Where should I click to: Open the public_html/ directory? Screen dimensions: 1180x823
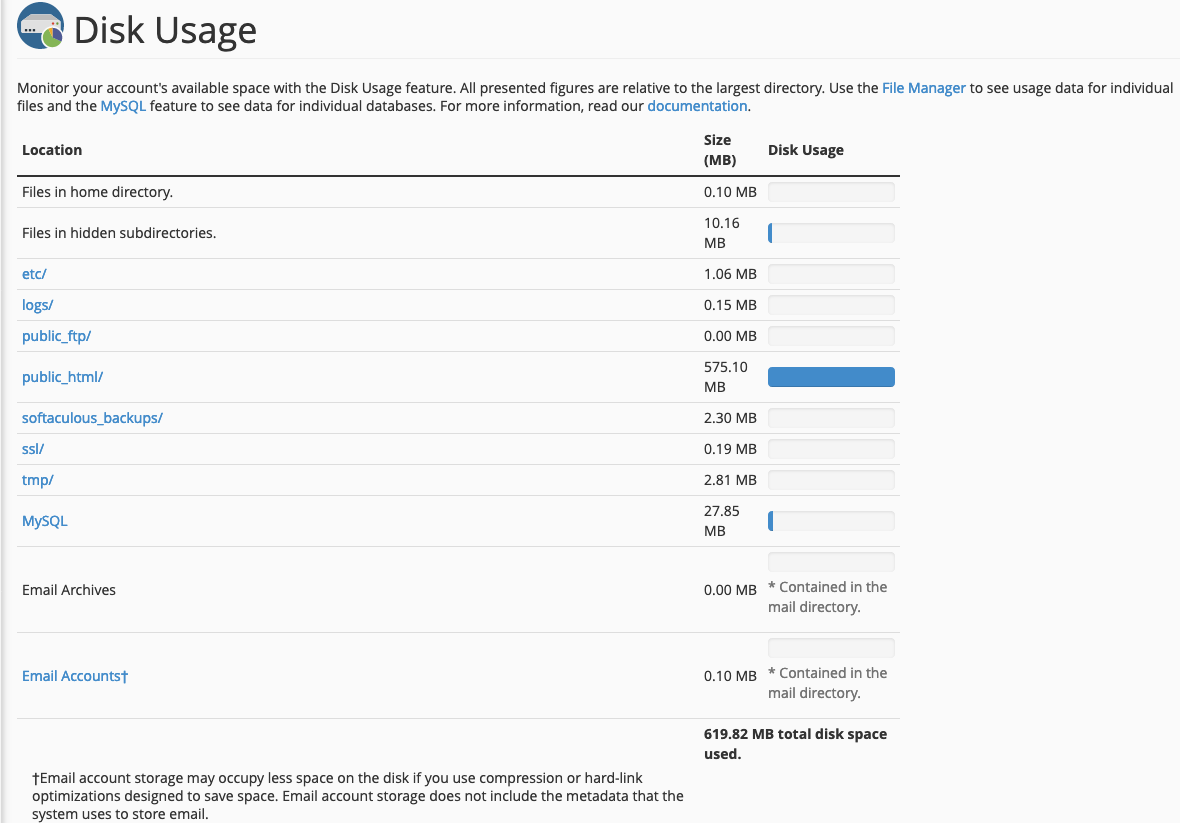click(62, 377)
